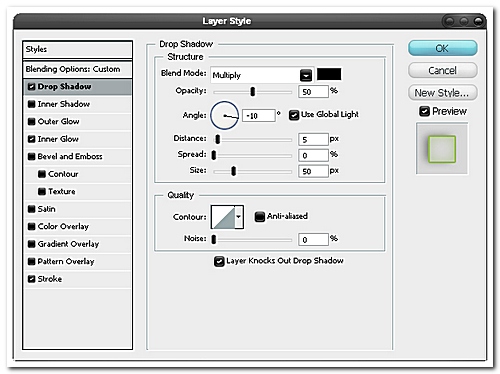Click the Opacity value field
Viewport: 500px width, 374px height.
point(313,92)
